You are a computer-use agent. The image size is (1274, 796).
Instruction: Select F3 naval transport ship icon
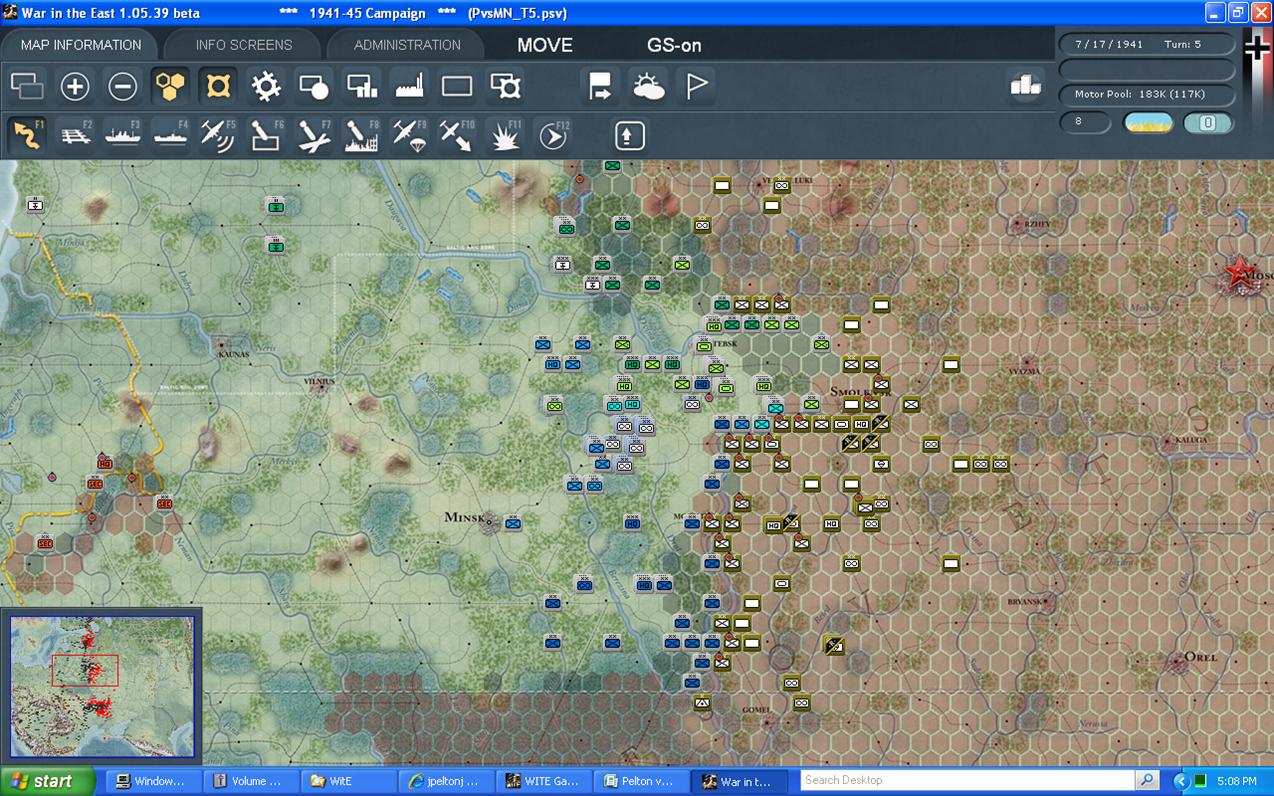[123, 135]
